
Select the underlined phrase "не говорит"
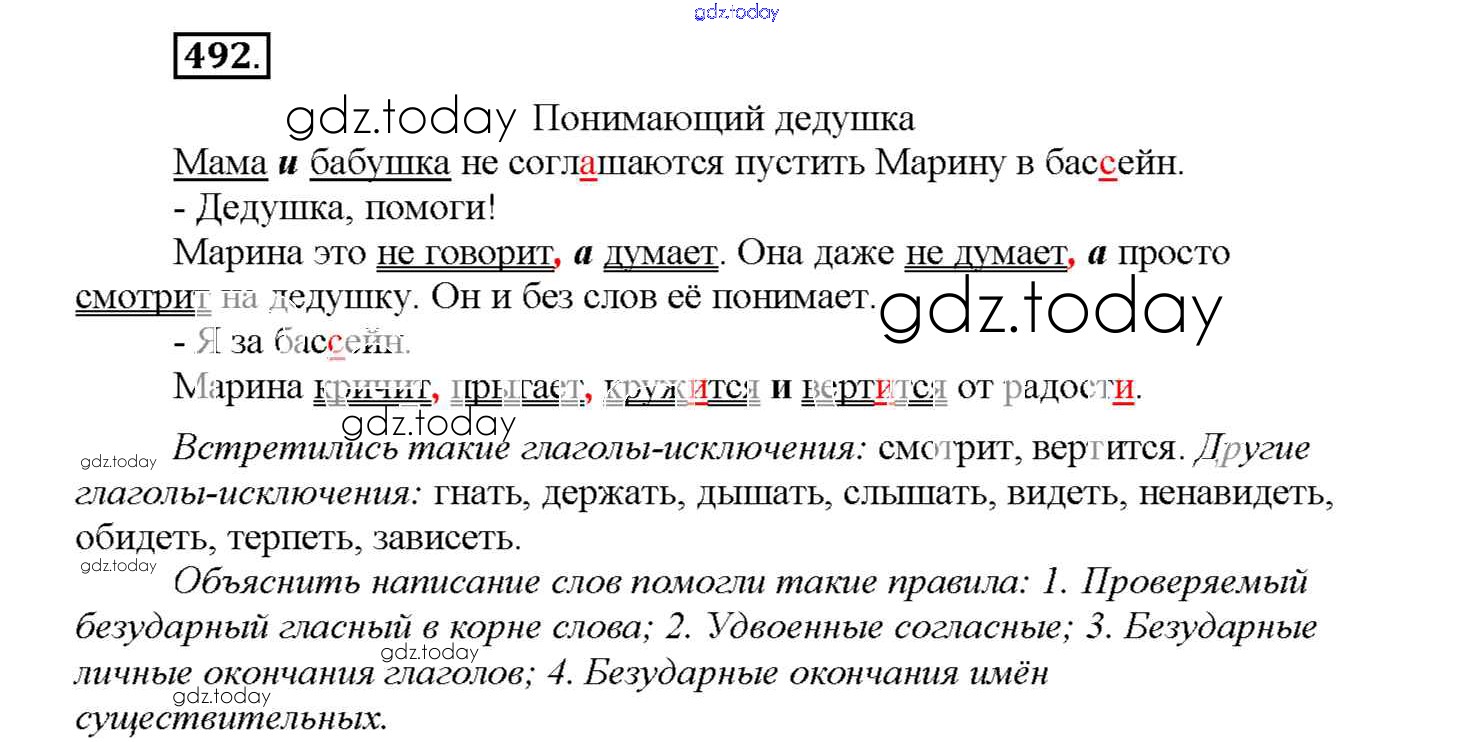click(464, 253)
